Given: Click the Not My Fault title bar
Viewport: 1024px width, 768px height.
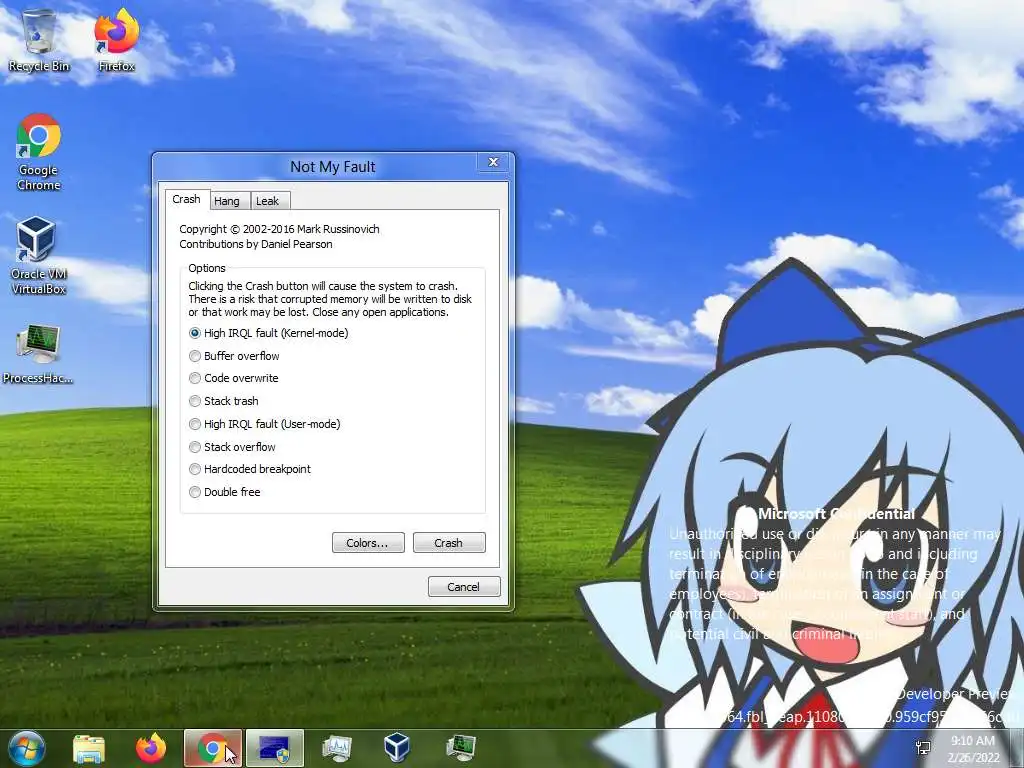Looking at the screenshot, I should click(332, 167).
